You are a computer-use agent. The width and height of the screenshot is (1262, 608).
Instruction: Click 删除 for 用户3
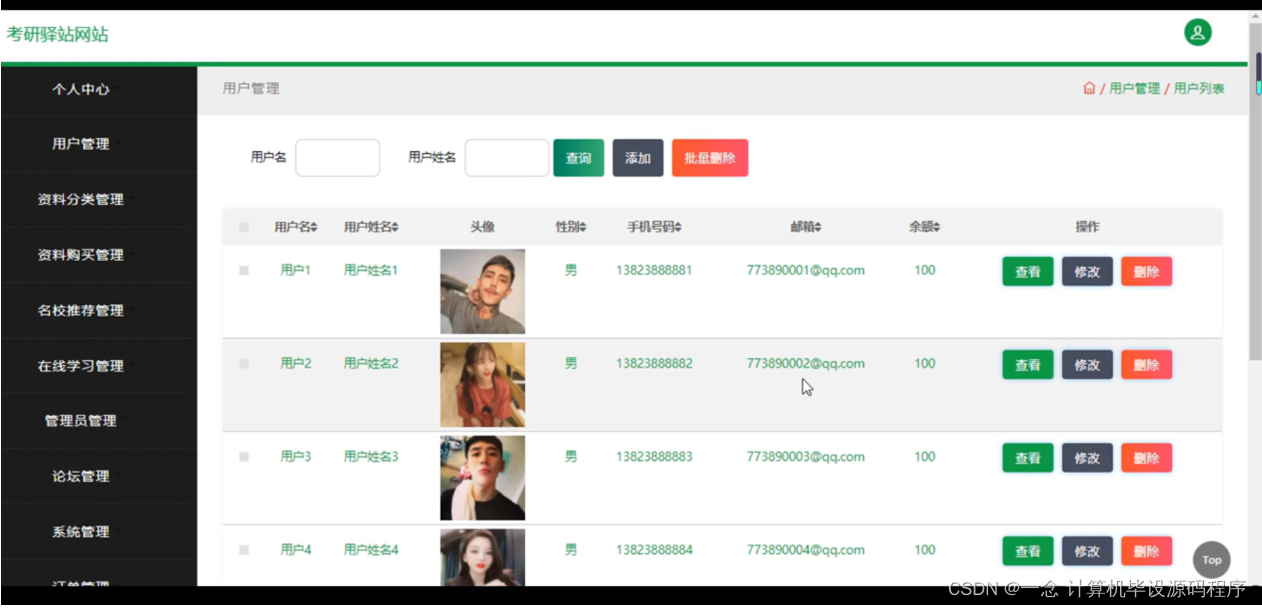[1146, 458]
